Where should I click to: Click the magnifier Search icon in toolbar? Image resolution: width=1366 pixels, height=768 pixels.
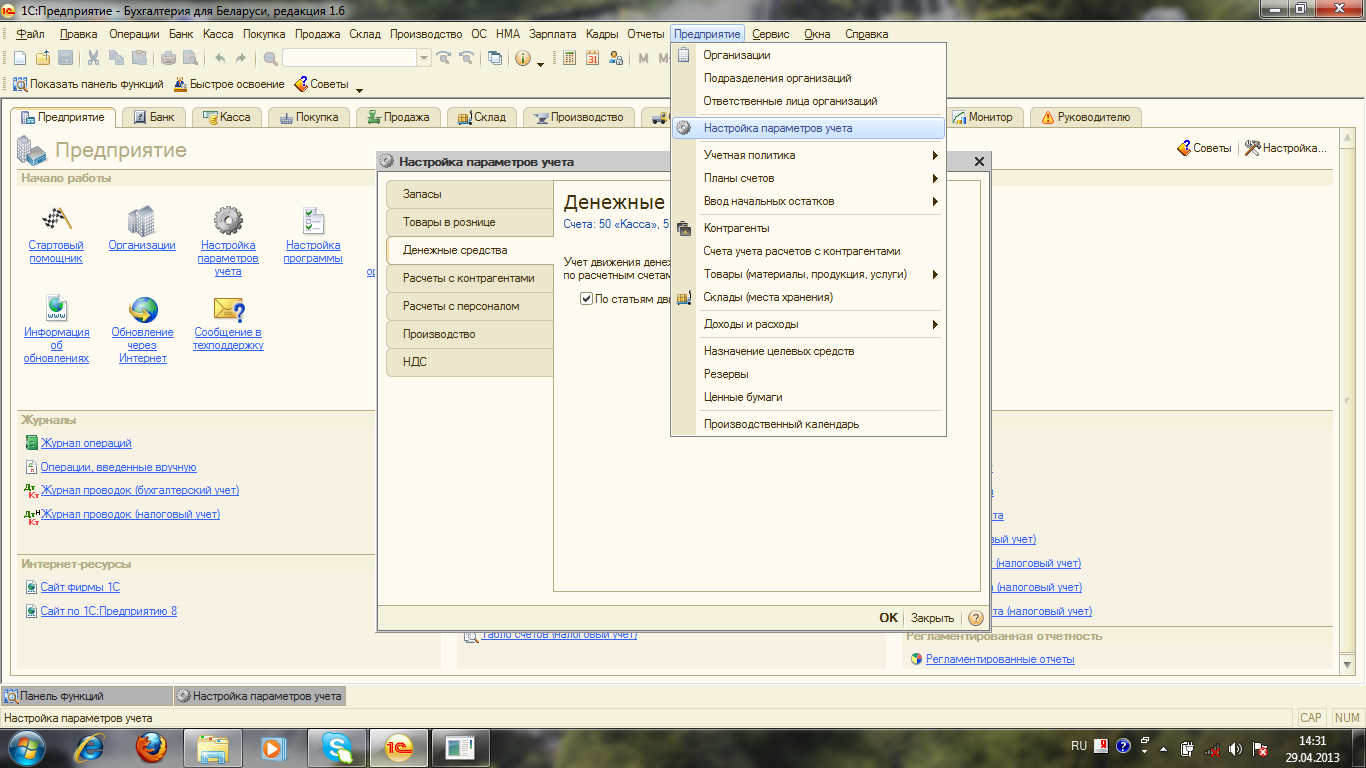271,58
